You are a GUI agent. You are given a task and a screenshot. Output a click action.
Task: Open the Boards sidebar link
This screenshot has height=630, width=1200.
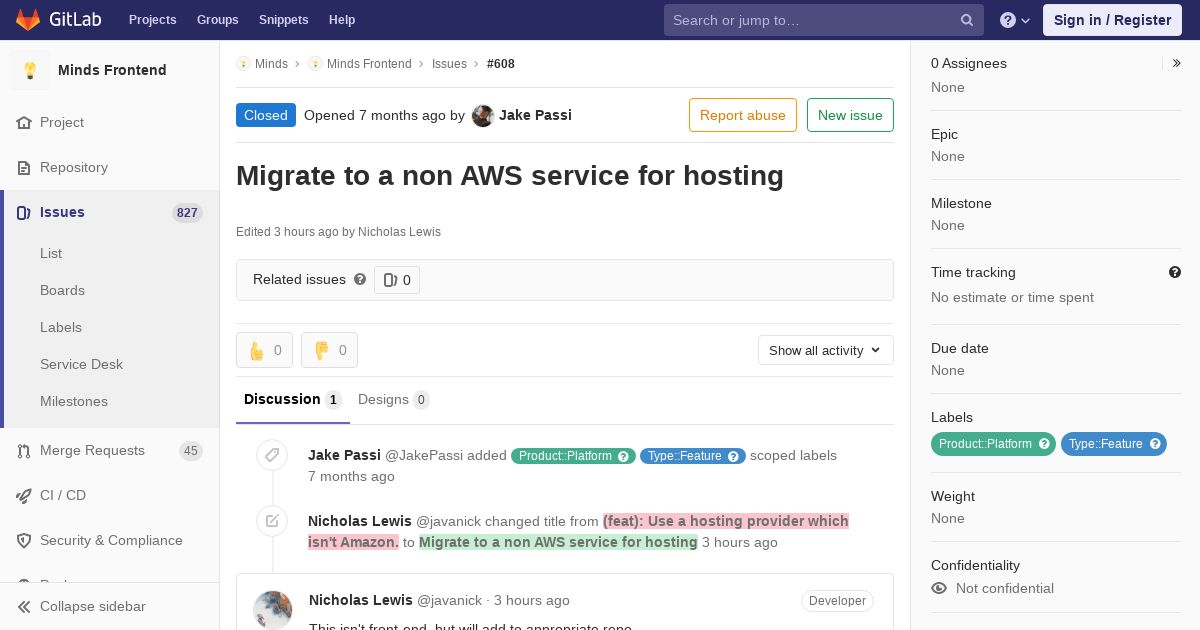62,290
